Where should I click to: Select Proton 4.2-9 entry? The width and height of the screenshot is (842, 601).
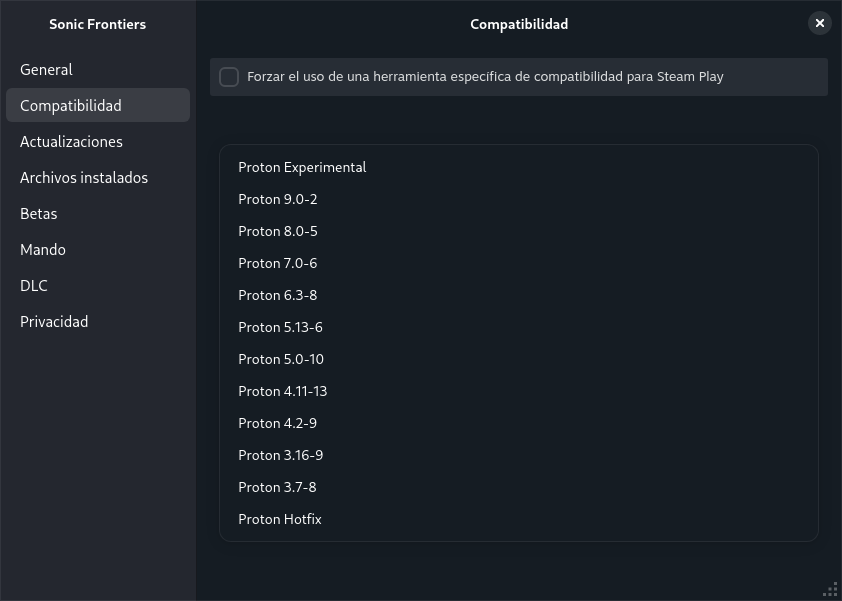pyautogui.click(x=277, y=423)
